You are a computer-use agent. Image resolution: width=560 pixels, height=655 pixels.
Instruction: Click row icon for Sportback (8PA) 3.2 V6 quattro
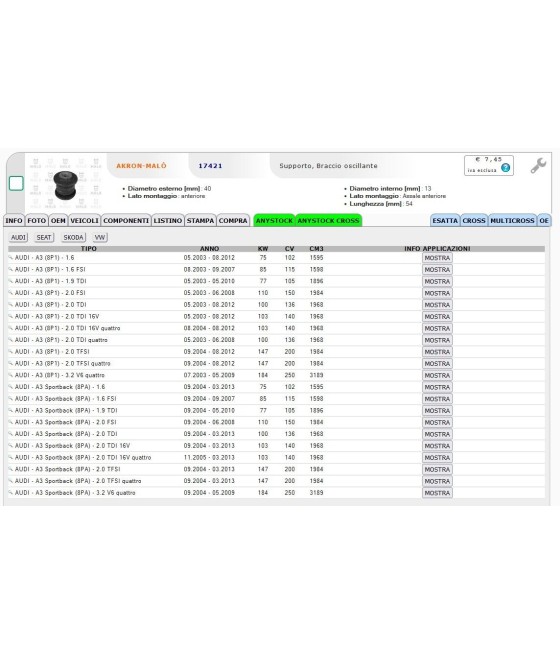[x=10, y=493]
